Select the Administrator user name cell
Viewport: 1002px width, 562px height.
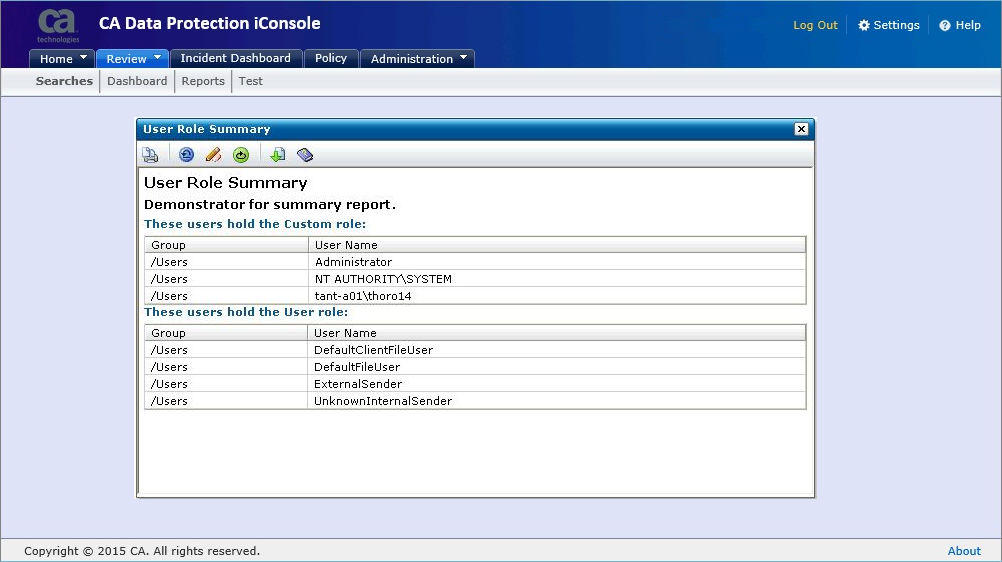(557, 261)
